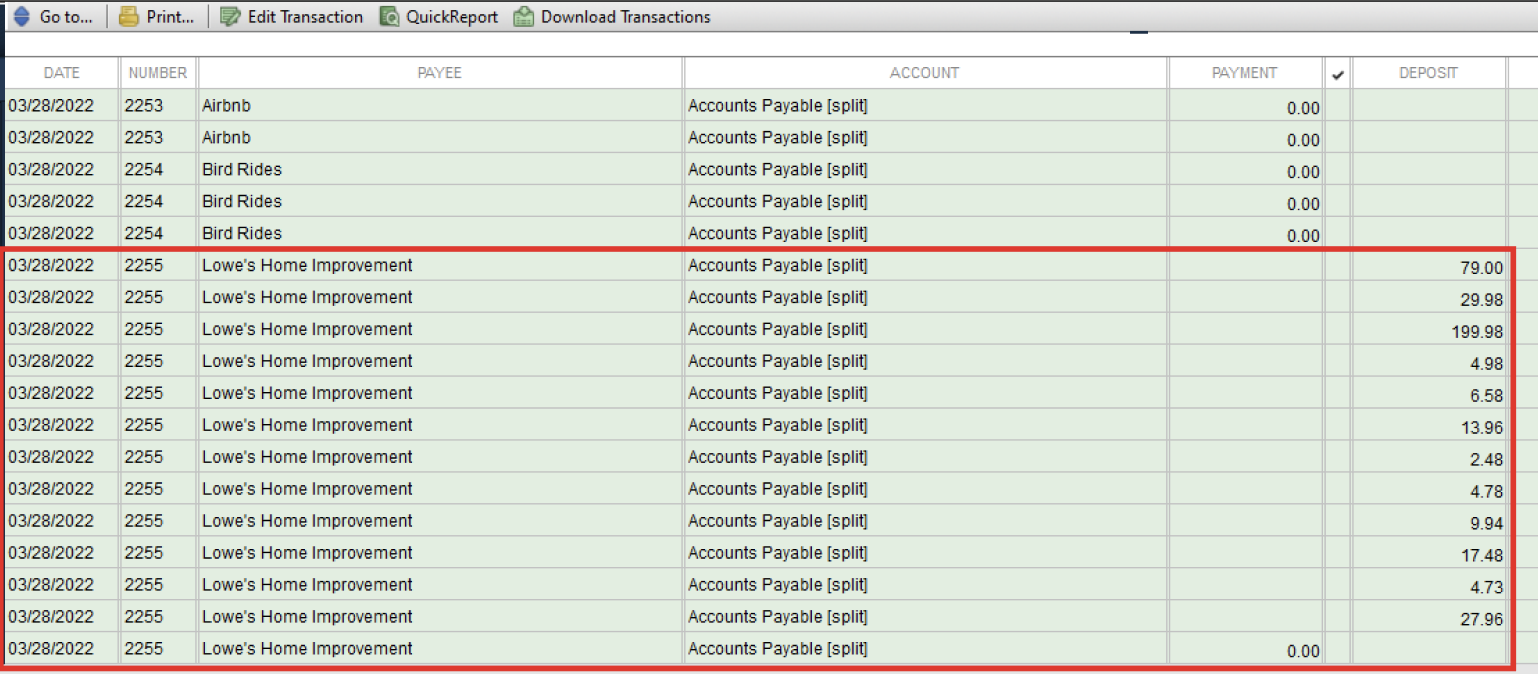Viewport: 1538px width, 674px height.
Task: Click the PAYEE column header
Action: pyautogui.click(x=439, y=73)
